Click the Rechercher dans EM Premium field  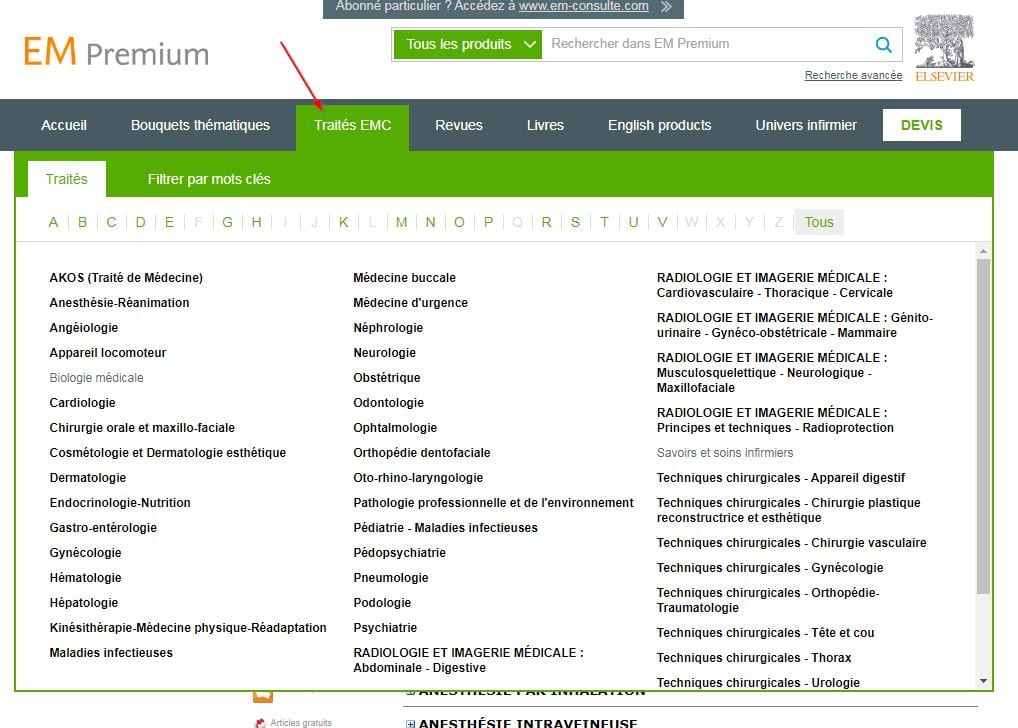click(x=706, y=44)
